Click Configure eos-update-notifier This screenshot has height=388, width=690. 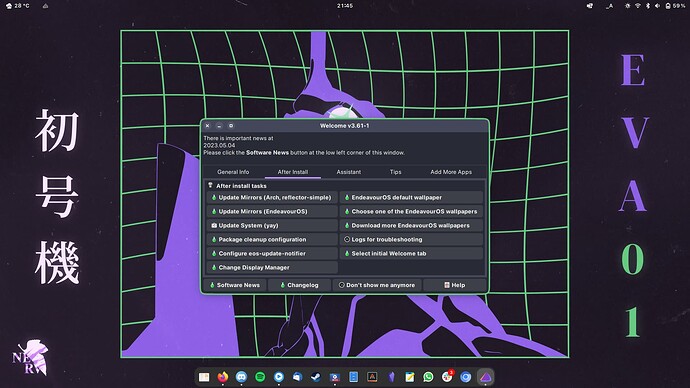coord(272,253)
